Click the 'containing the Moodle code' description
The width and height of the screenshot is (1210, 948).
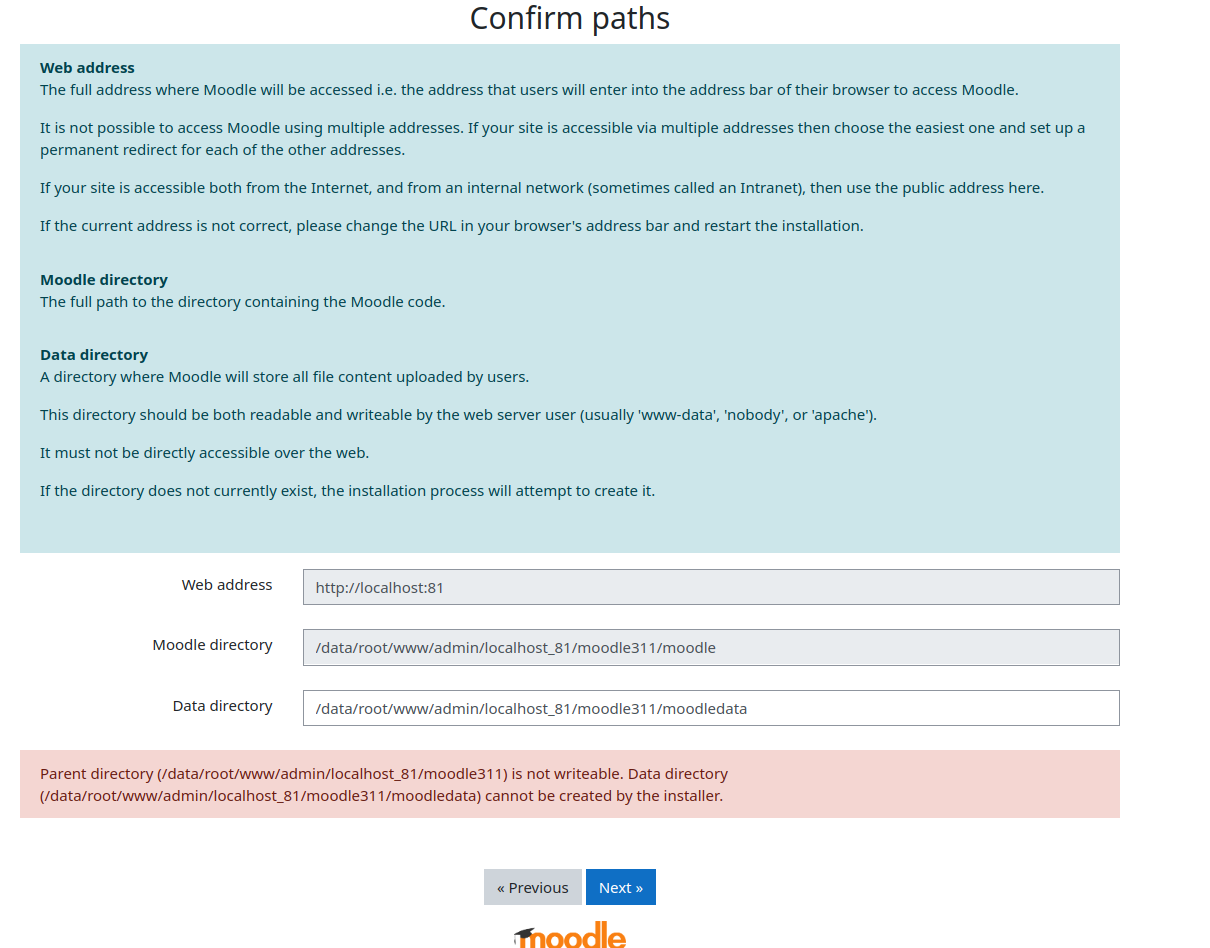coord(242,302)
